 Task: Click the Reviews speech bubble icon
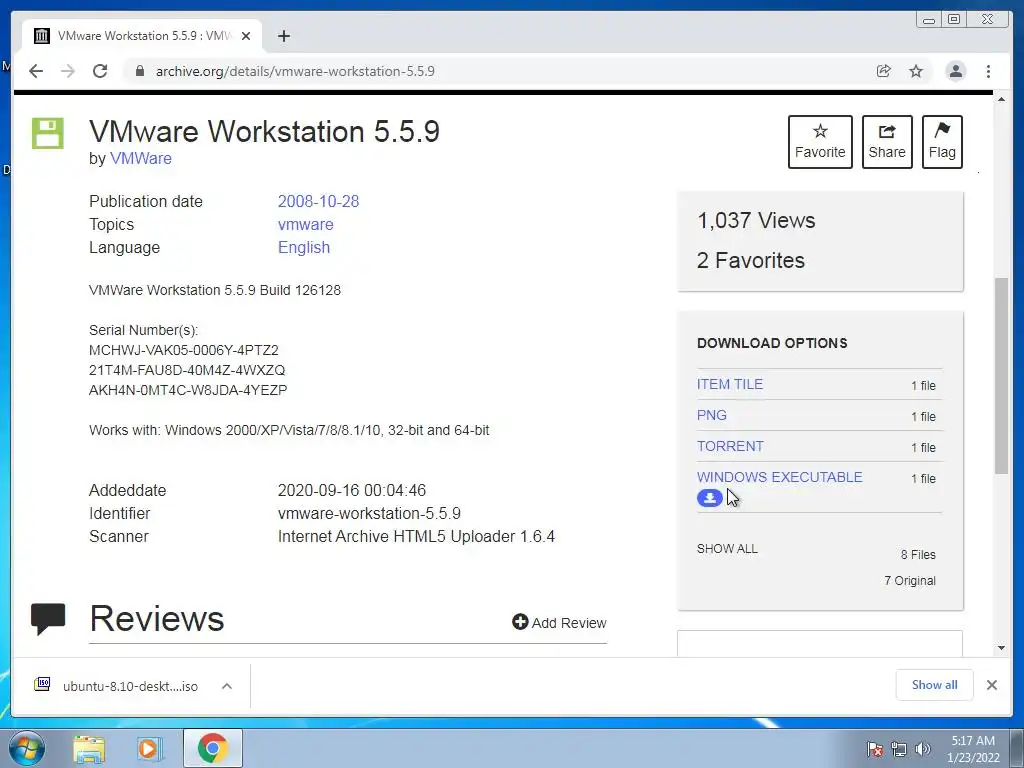[48, 619]
